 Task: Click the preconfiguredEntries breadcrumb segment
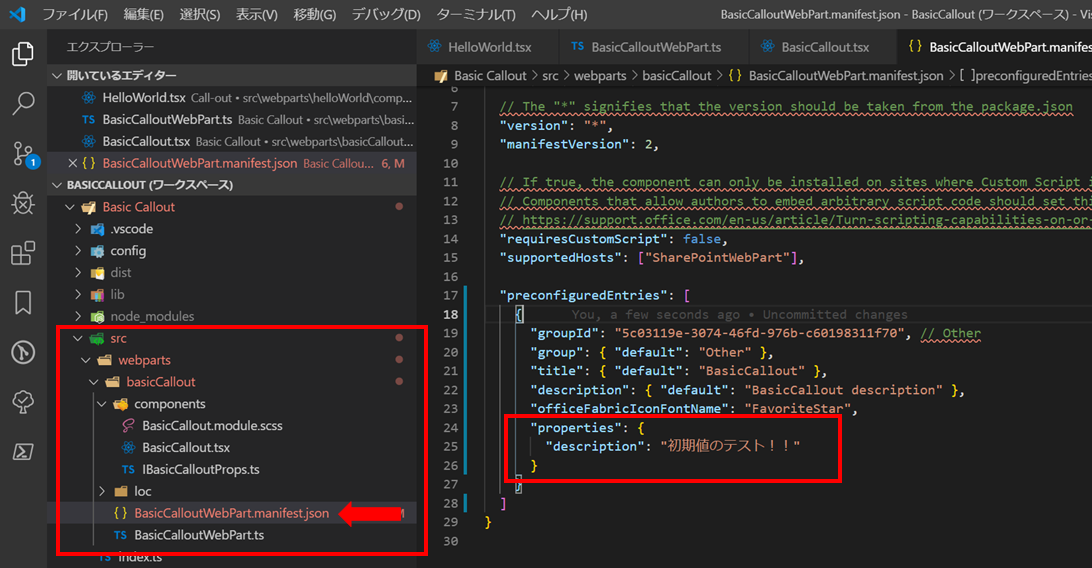1025,76
